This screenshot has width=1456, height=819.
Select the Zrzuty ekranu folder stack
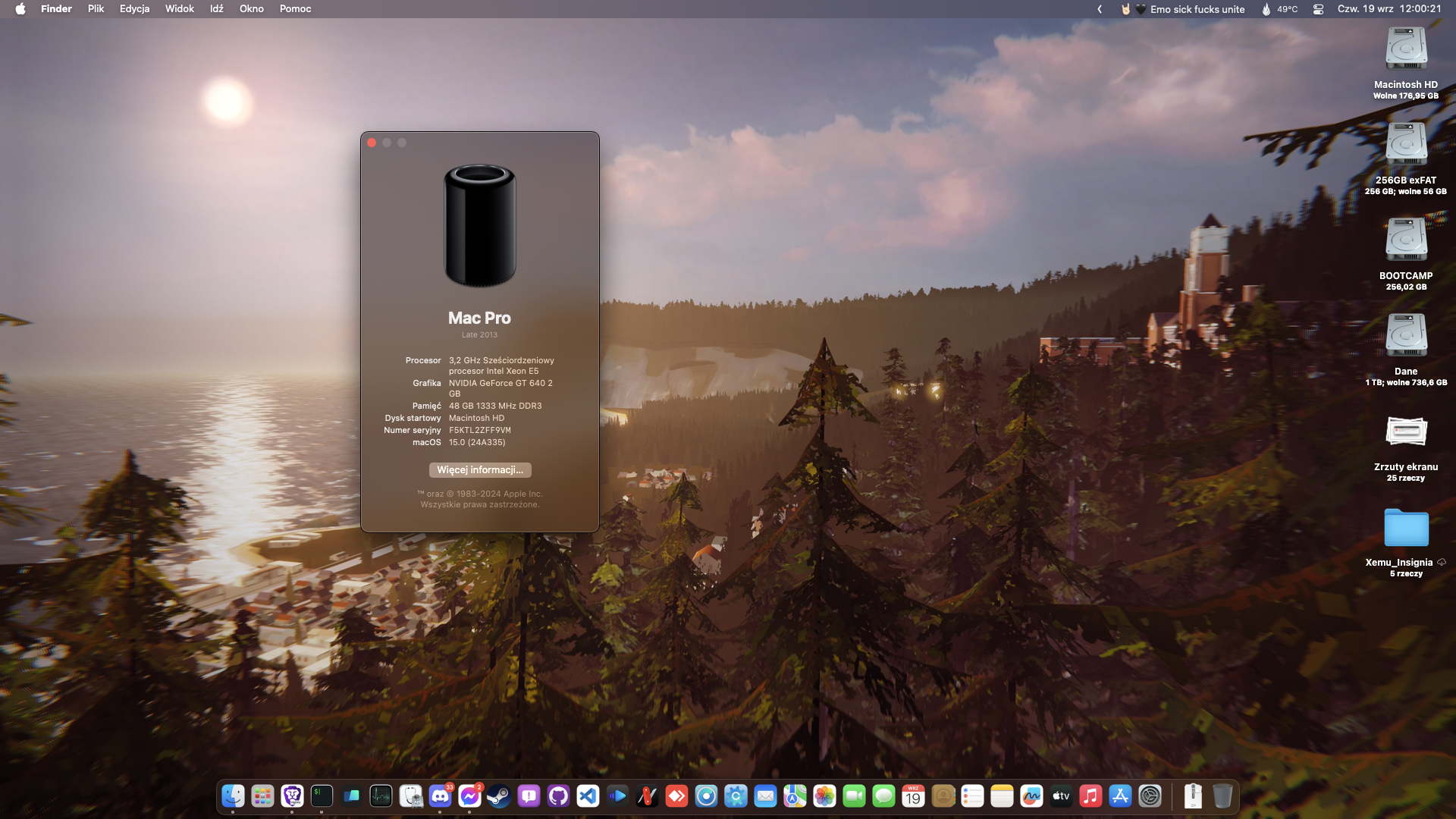1406,431
